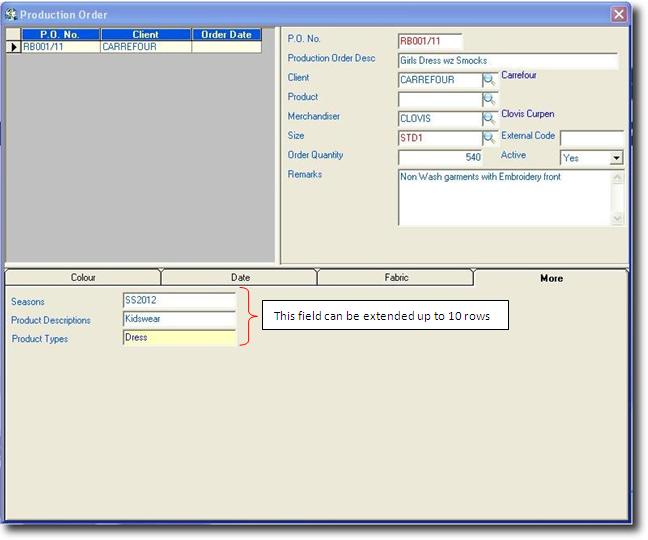This screenshot has width=648, height=540.
Task: Expand the Active dropdown list
Action: click(616, 158)
